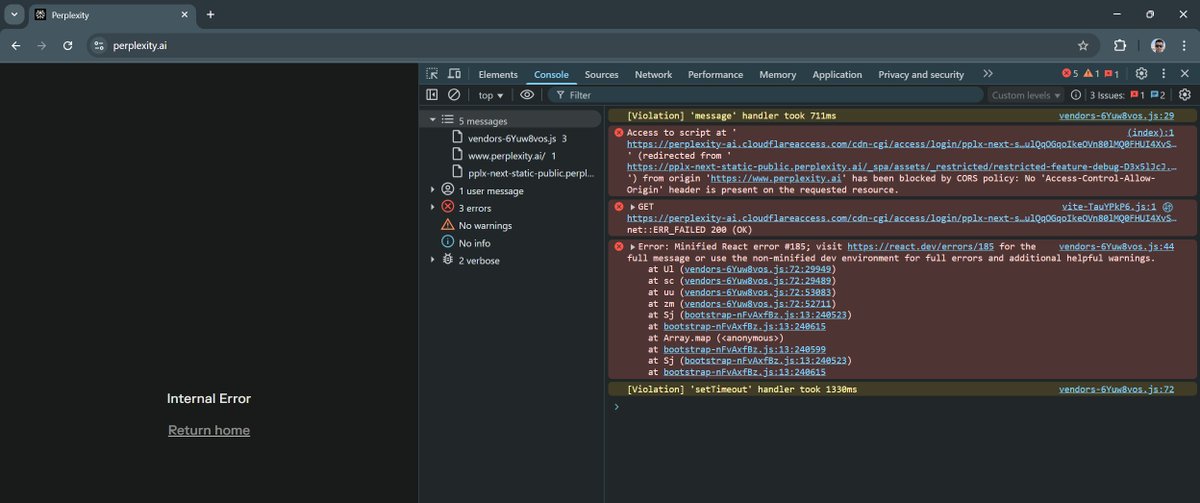Collapse the 5 messages group
The image size is (1200, 503).
point(433,120)
